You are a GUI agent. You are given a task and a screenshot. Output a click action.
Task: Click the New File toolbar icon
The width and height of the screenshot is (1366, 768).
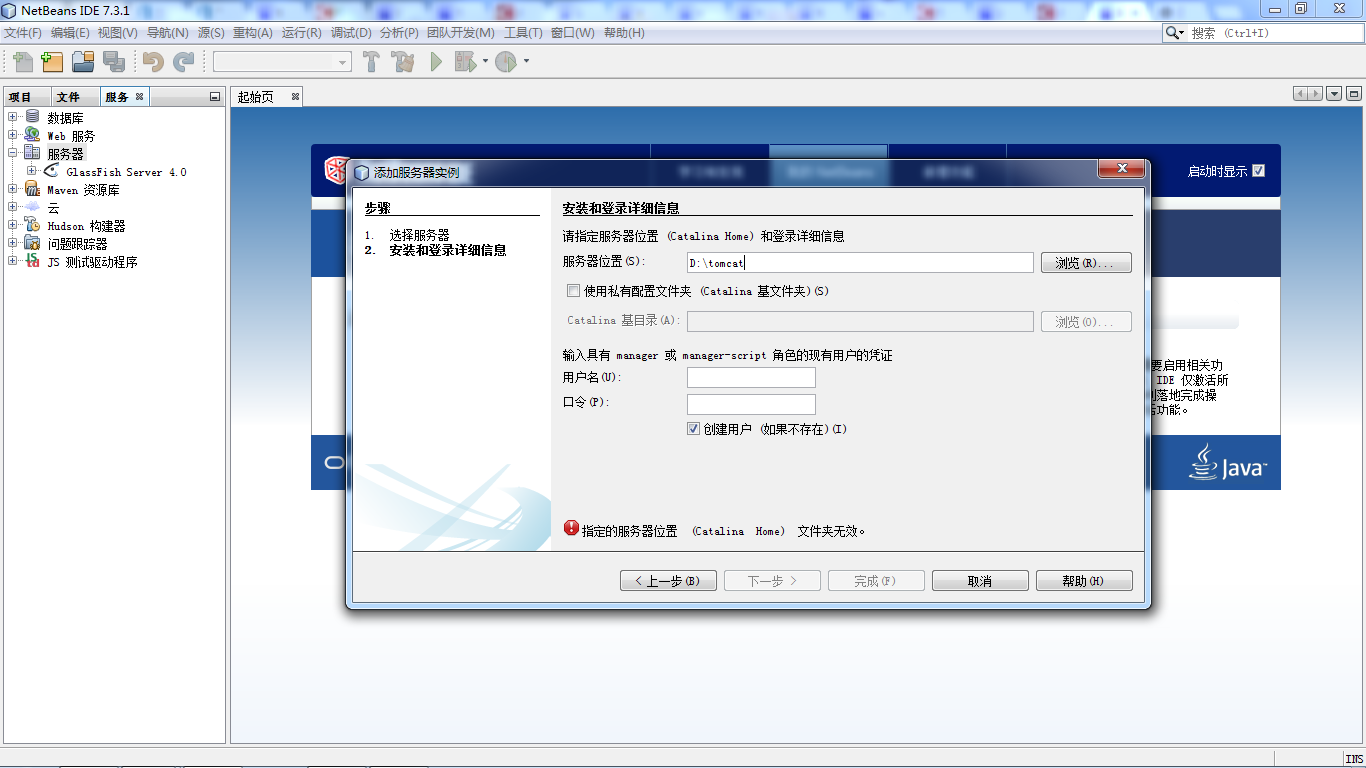coord(22,62)
